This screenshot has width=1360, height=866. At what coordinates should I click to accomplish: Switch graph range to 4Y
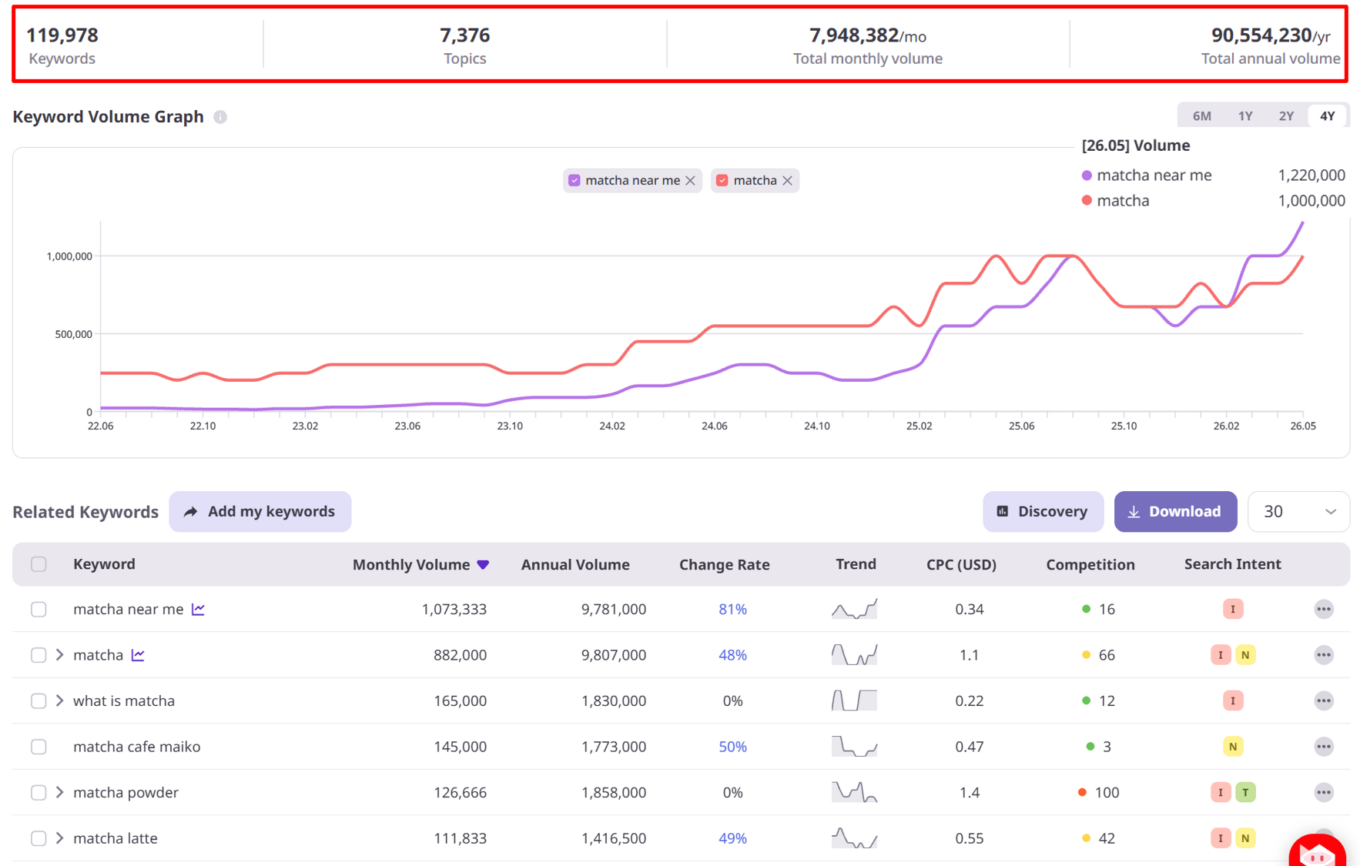coord(1327,116)
